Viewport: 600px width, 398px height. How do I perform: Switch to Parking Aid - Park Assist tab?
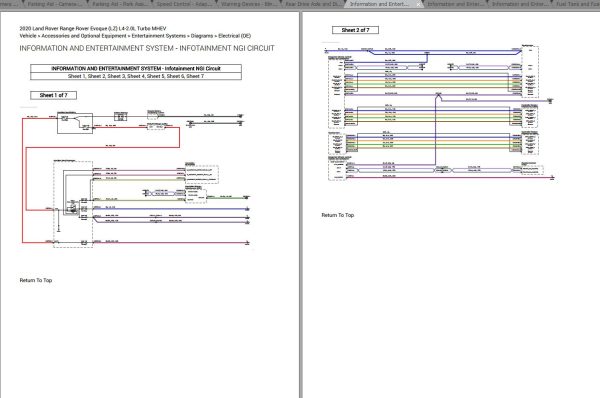[x=120, y=4]
